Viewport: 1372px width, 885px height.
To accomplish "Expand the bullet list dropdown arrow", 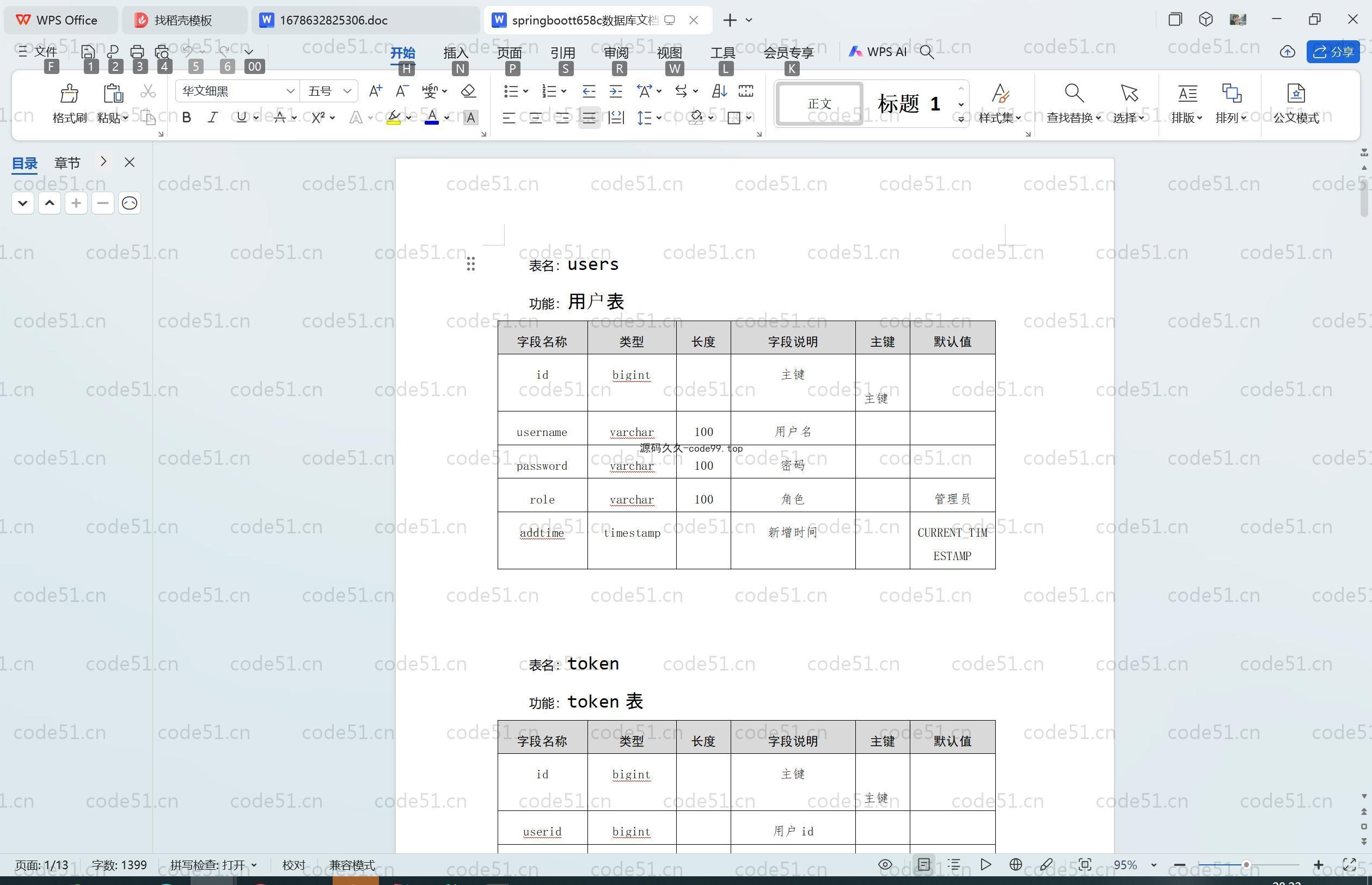I will pos(525,91).
